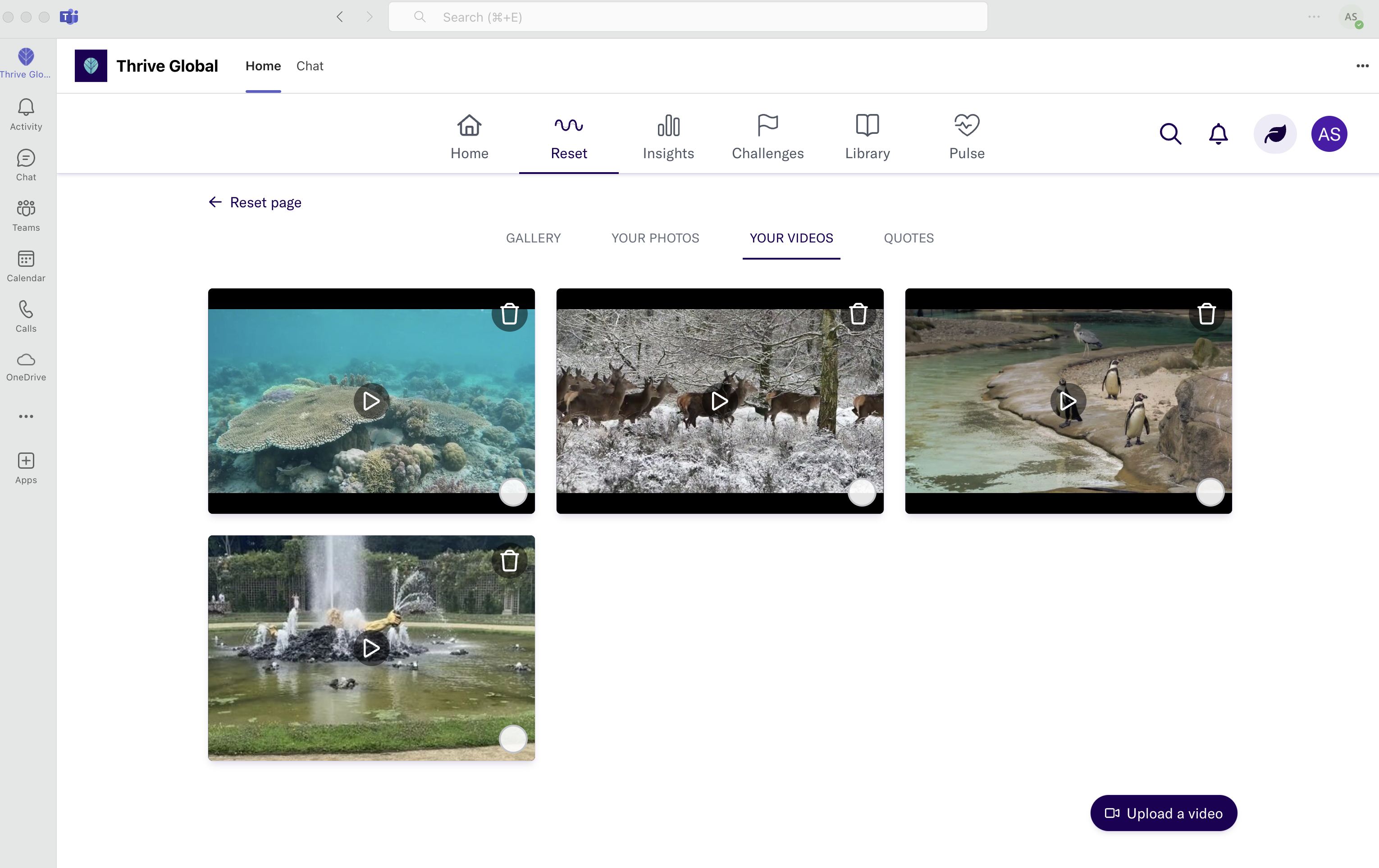
Task: Open the AS account profile in title bar
Action: click(1352, 17)
